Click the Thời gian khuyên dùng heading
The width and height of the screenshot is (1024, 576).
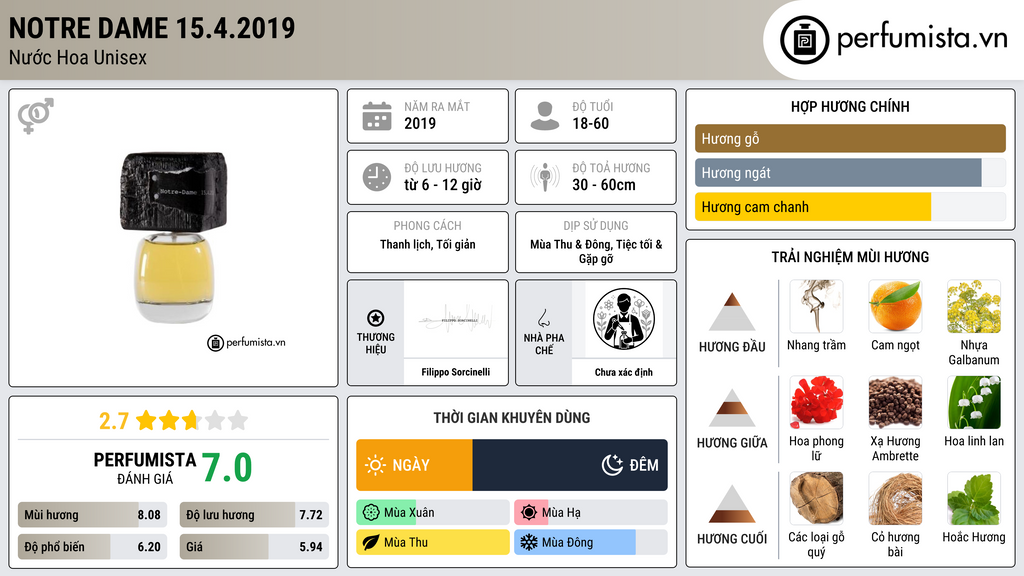[512, 417]
